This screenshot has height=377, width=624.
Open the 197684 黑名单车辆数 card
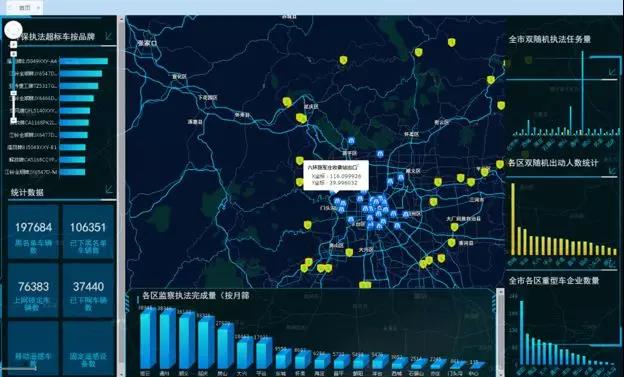tap(33, 232)
